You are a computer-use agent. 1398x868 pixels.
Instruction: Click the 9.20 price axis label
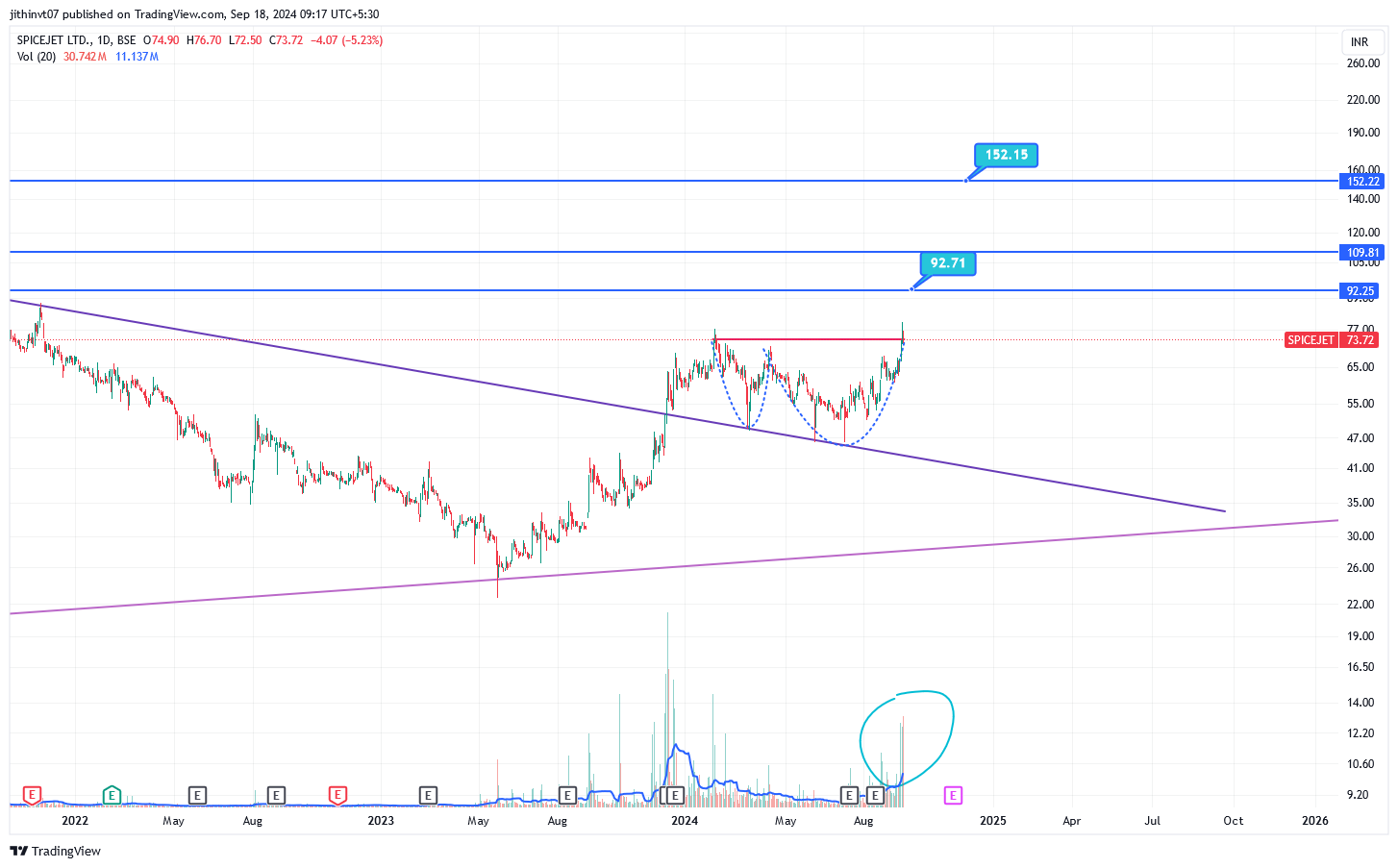click(1358, 795)
